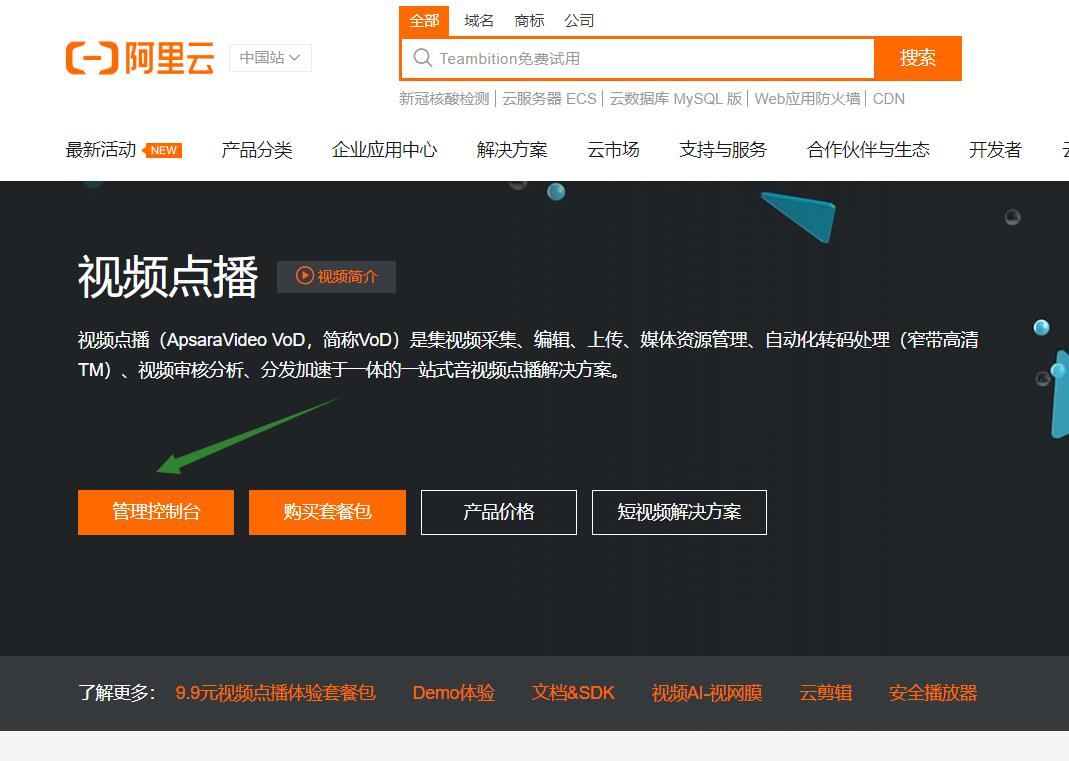Click the 产品价格 button

tap(499, 512)
